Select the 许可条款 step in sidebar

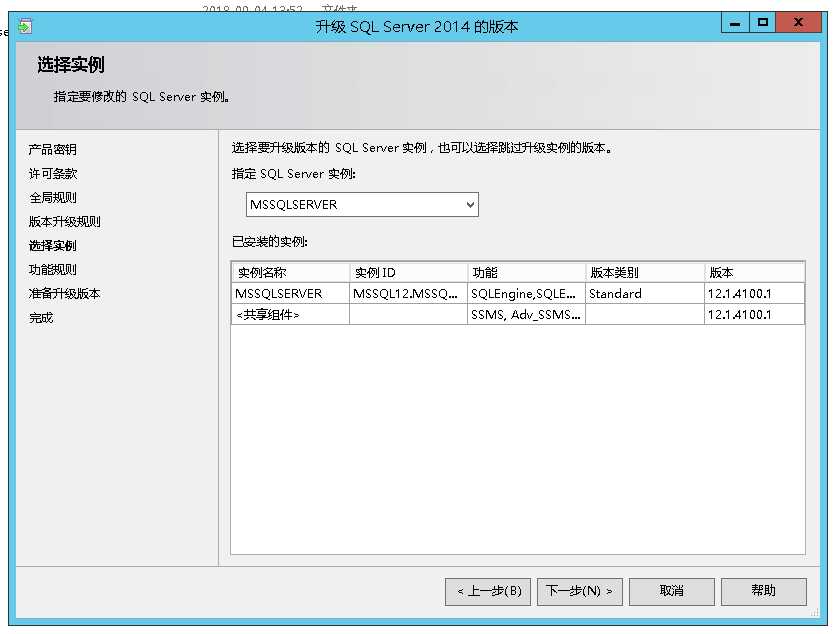(x=53, y=174)
